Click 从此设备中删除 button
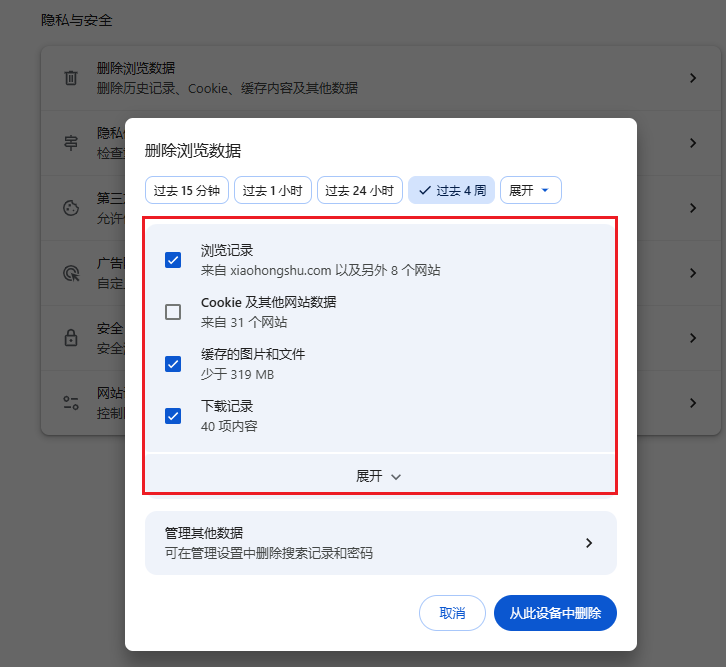Screen dimensions: 726x667 tap(555, 613)
